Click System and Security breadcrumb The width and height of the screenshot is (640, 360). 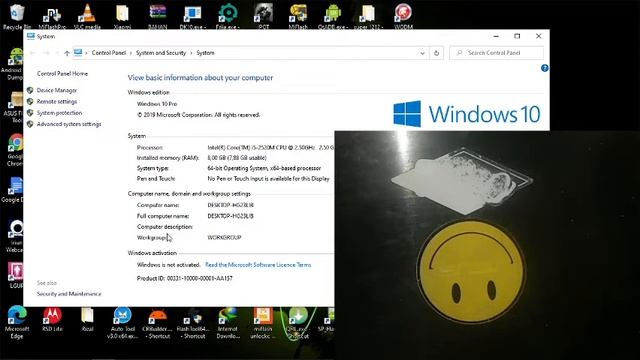click(x=161, y=53)
